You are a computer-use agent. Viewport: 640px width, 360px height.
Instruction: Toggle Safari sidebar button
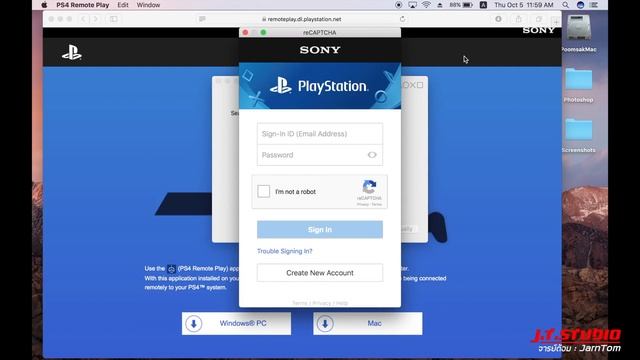tap(114, 19)
